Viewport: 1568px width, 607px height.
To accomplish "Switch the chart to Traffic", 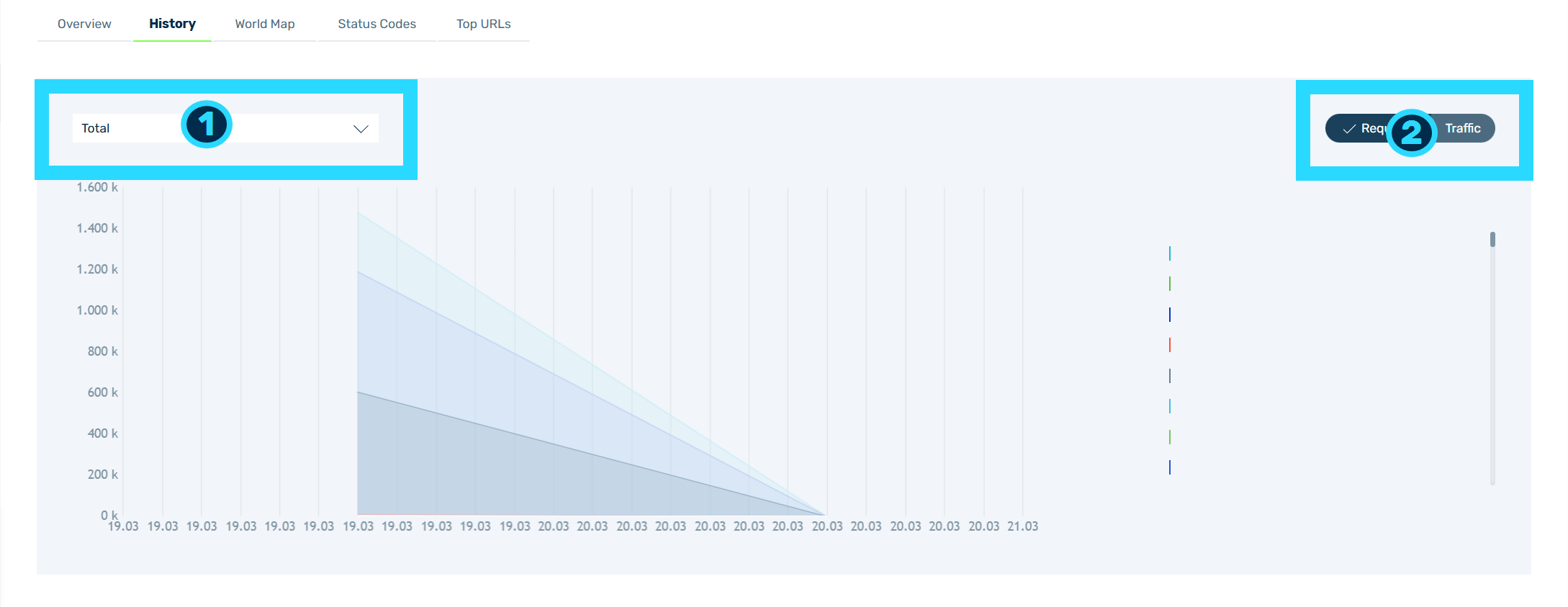I will [x=1463, y=128].
